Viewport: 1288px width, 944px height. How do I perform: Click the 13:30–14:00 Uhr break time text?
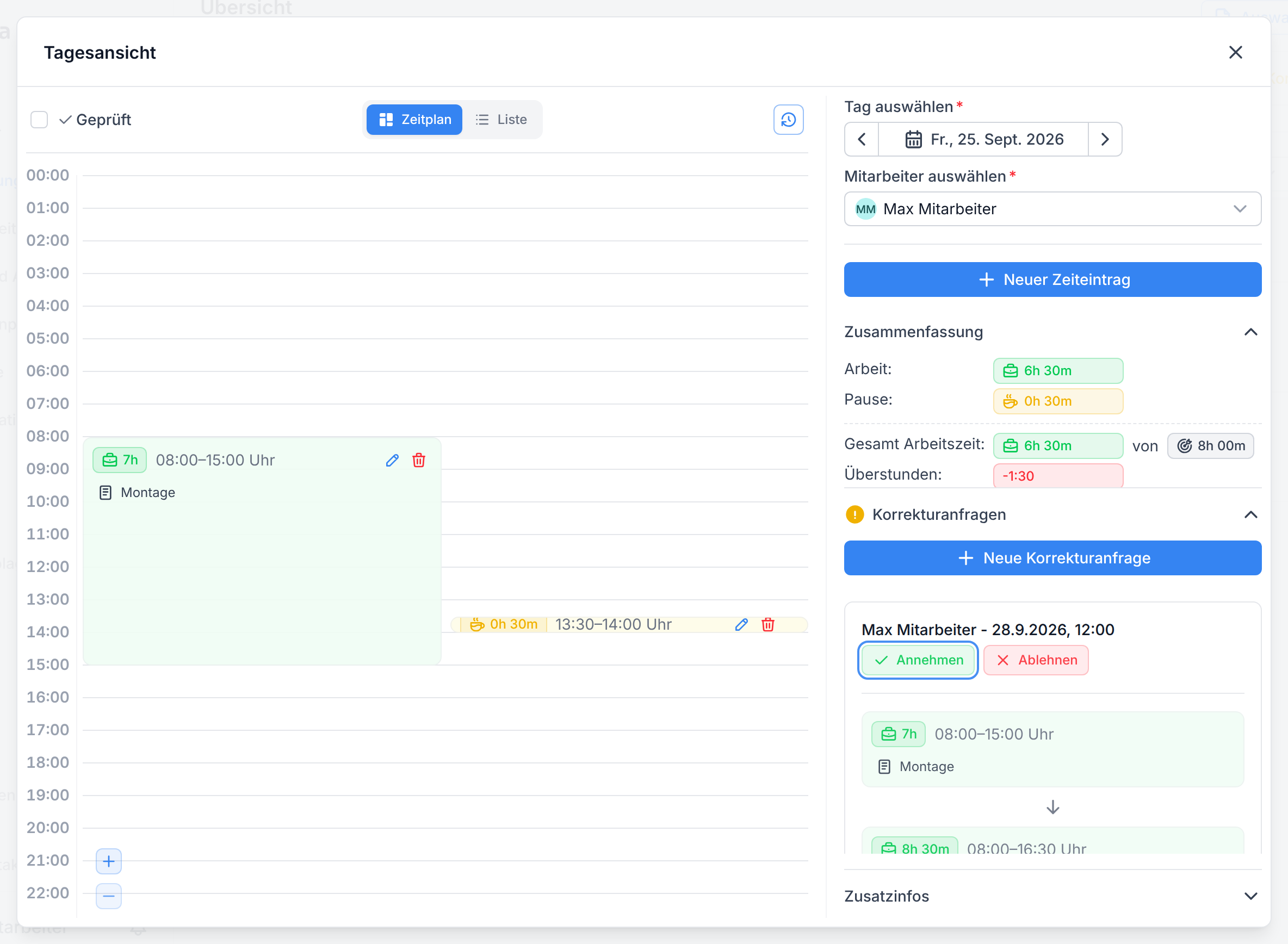pyautogui.click(x=613, y=625)
